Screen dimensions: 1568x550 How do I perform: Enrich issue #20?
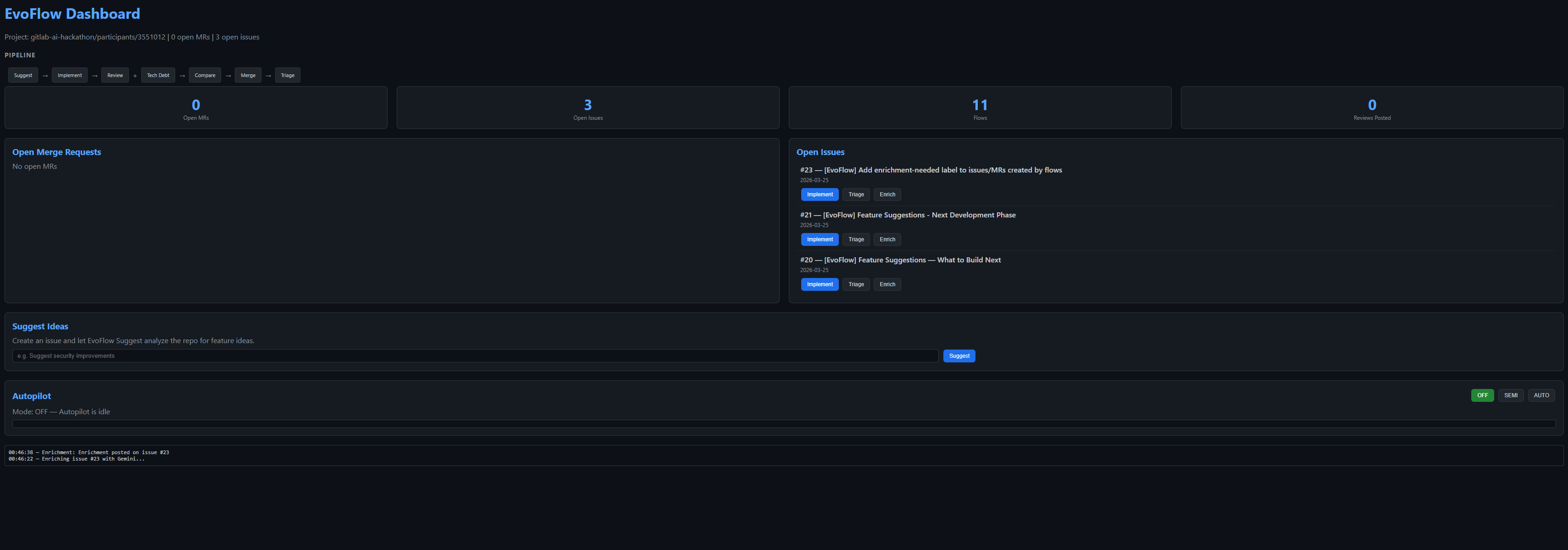click(887, 284)
